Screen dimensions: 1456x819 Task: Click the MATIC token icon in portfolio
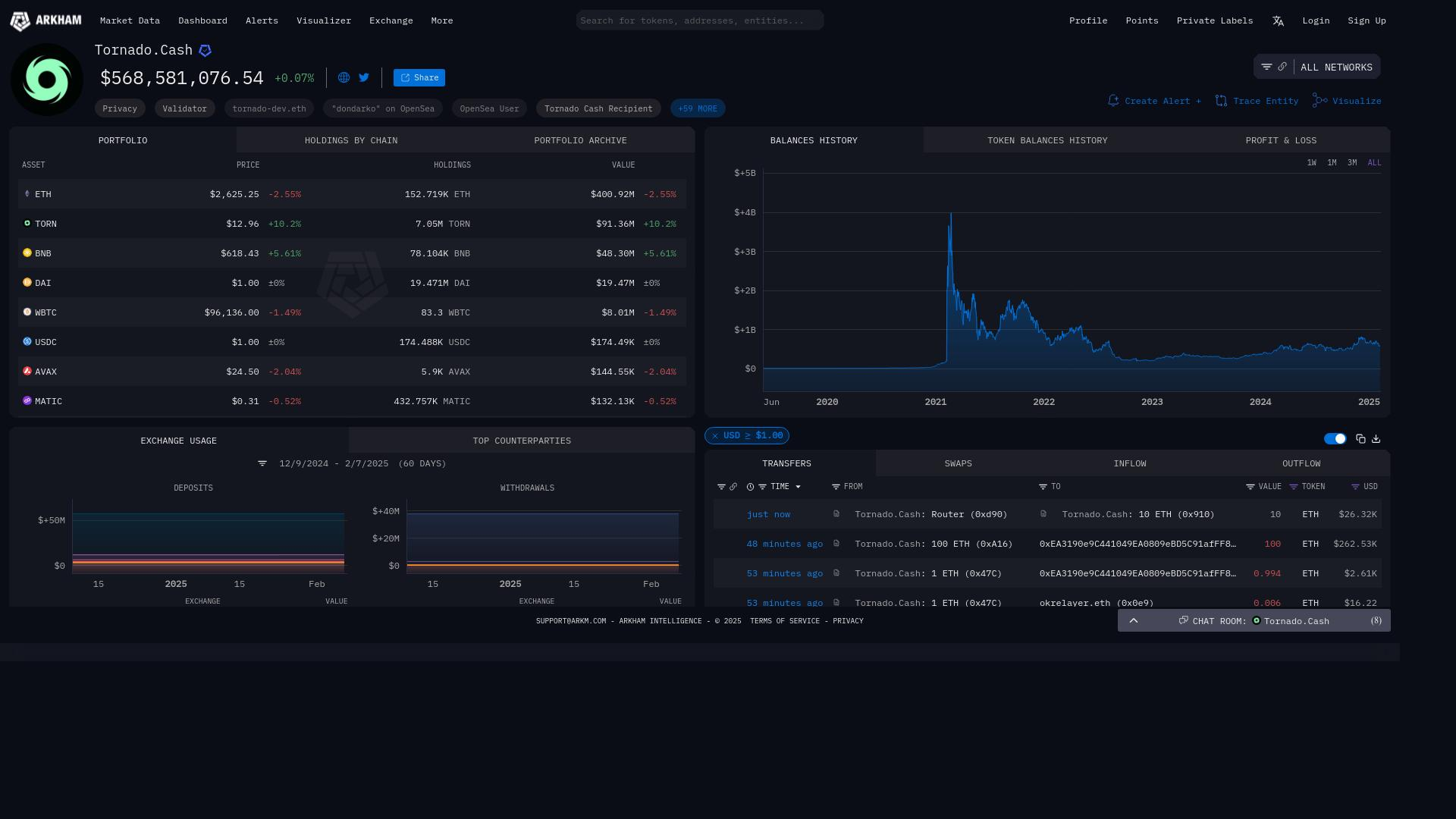27,401
